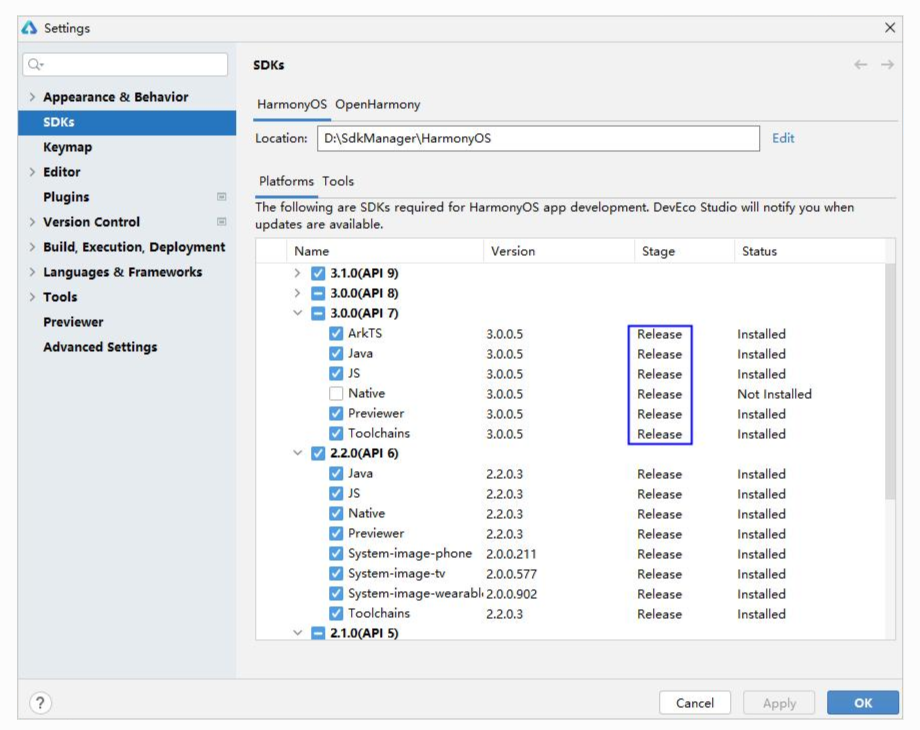Uncheck Toolchains 3.0.0.5 checkbox
Screen dimensions: 920x730
pos(336,433)
